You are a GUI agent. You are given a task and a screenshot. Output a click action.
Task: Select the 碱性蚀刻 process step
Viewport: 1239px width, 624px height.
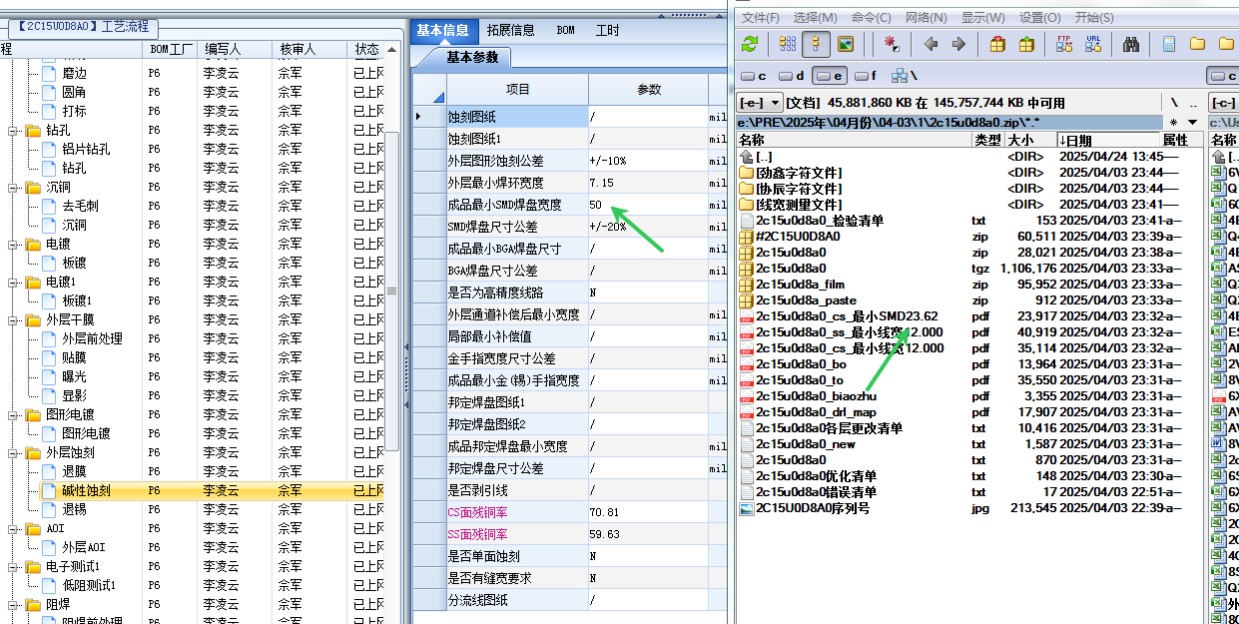point(88,491)
